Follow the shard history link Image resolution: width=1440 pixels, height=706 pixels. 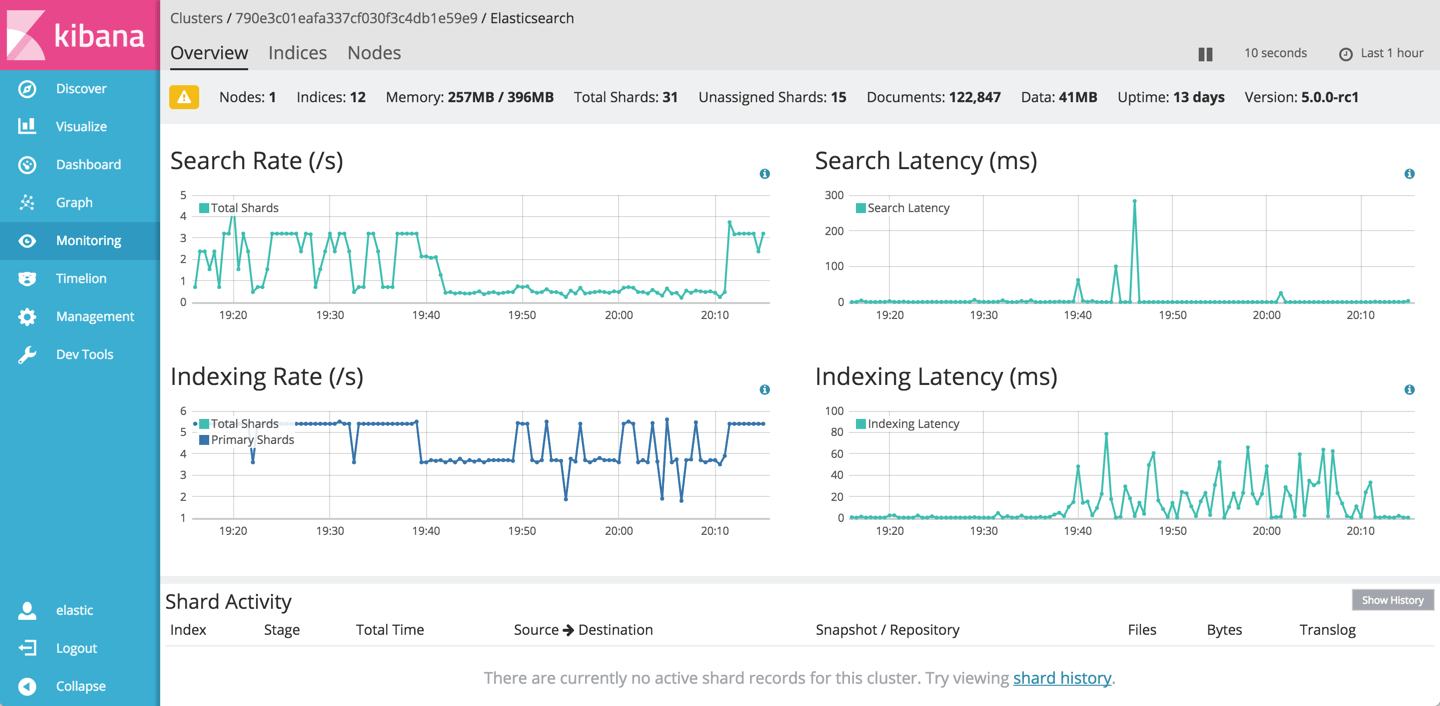[1062, 678]
